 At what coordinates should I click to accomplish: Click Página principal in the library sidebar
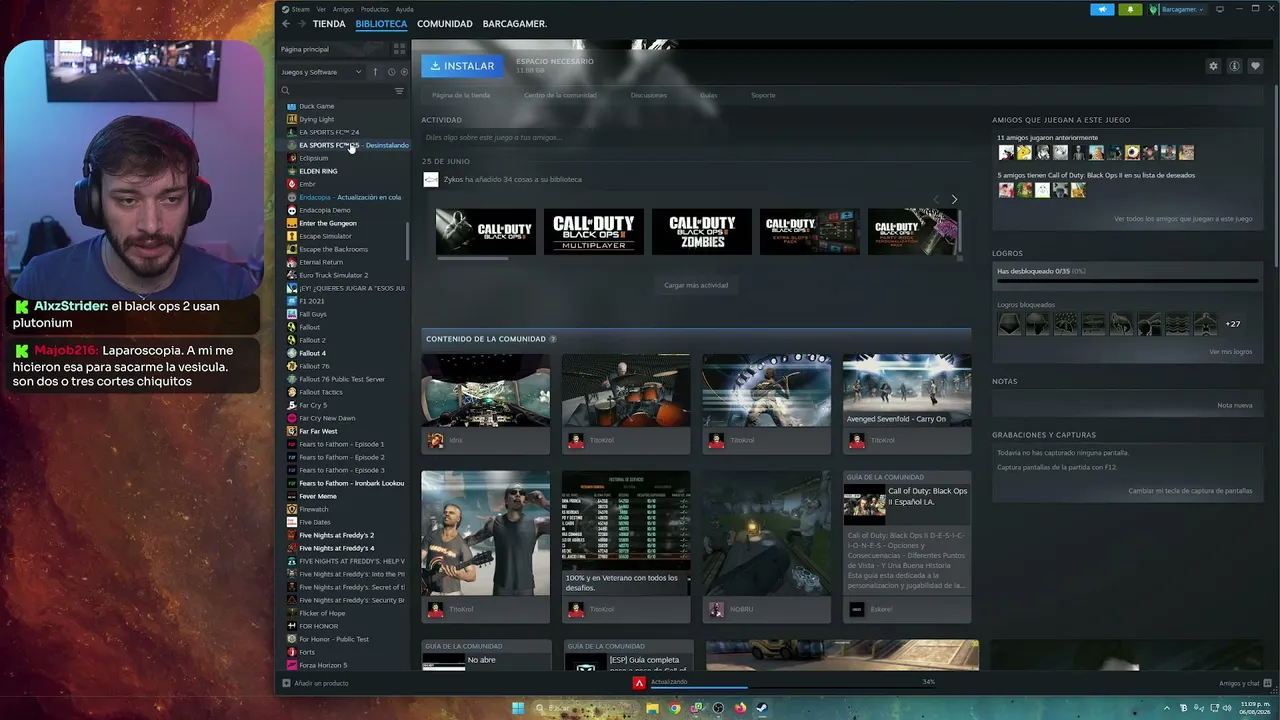click(x=305, y=49)
